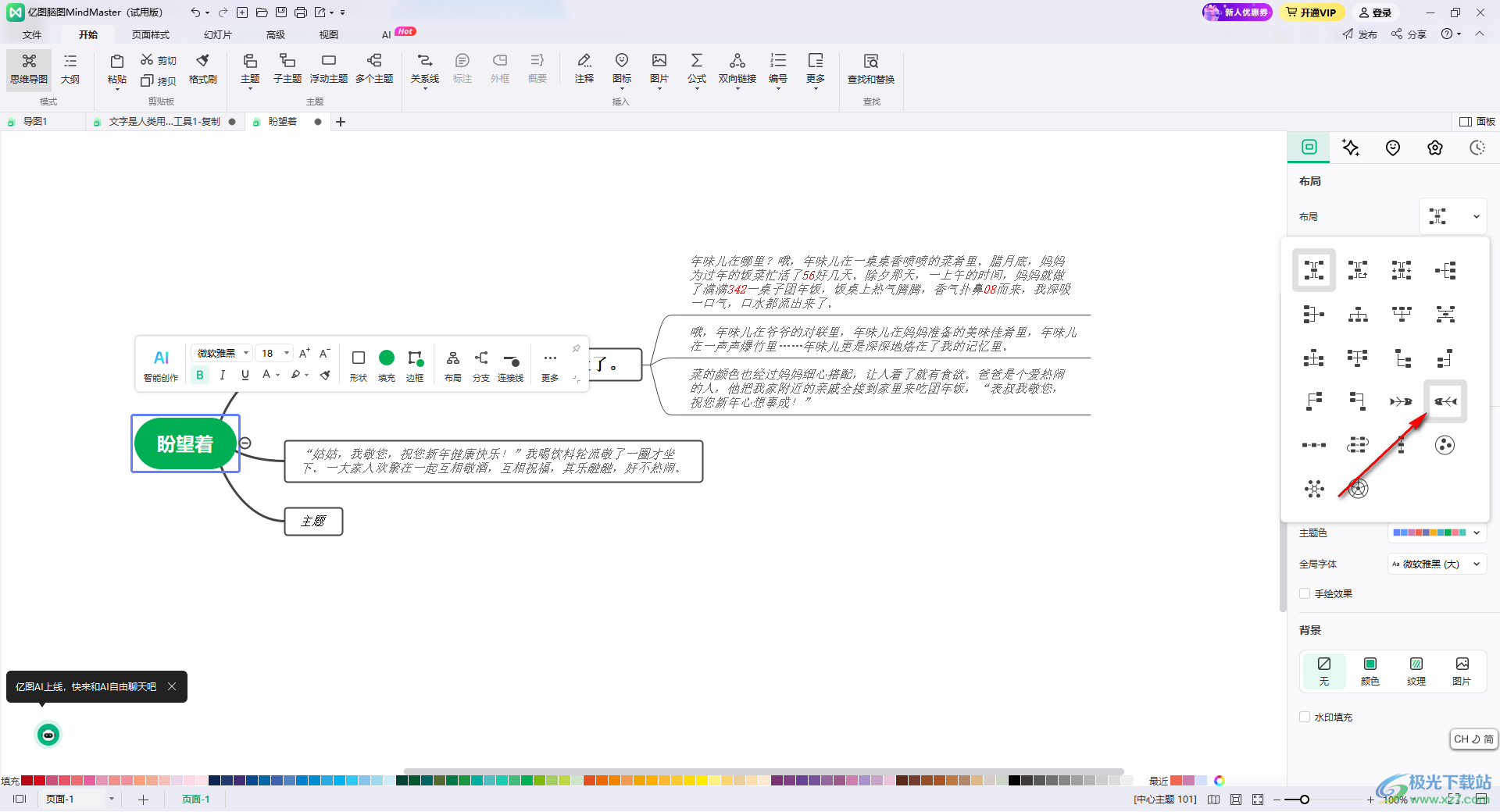Open the 微软雅黑 font dropdown
Image resolution: width=1500 pixels, height=812 pixels.
(x=223, y=353)
